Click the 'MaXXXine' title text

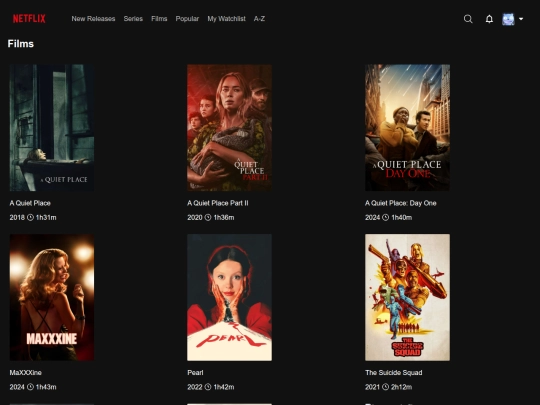(25, 373)
